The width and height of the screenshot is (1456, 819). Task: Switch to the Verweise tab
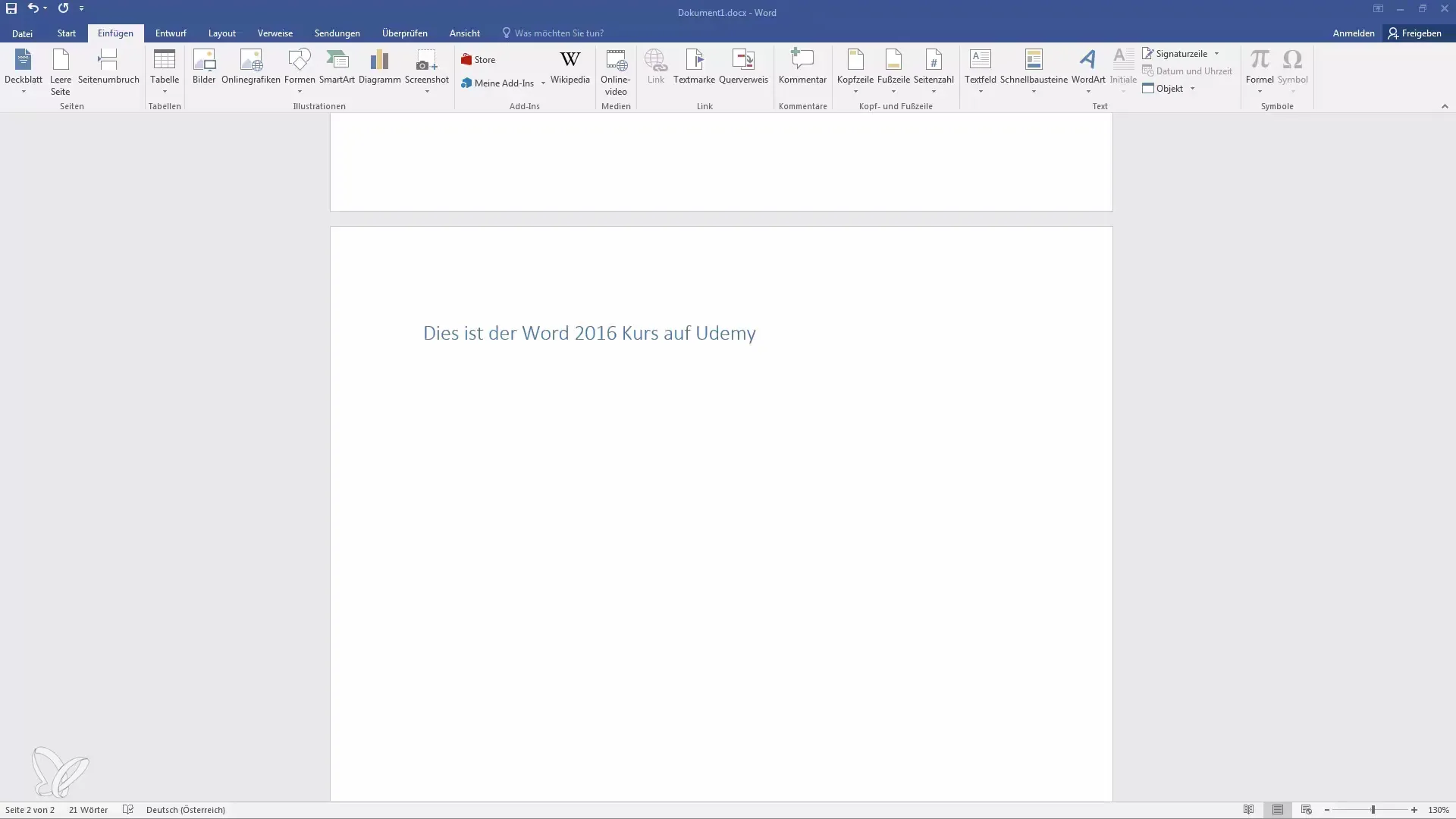(275, 33)
